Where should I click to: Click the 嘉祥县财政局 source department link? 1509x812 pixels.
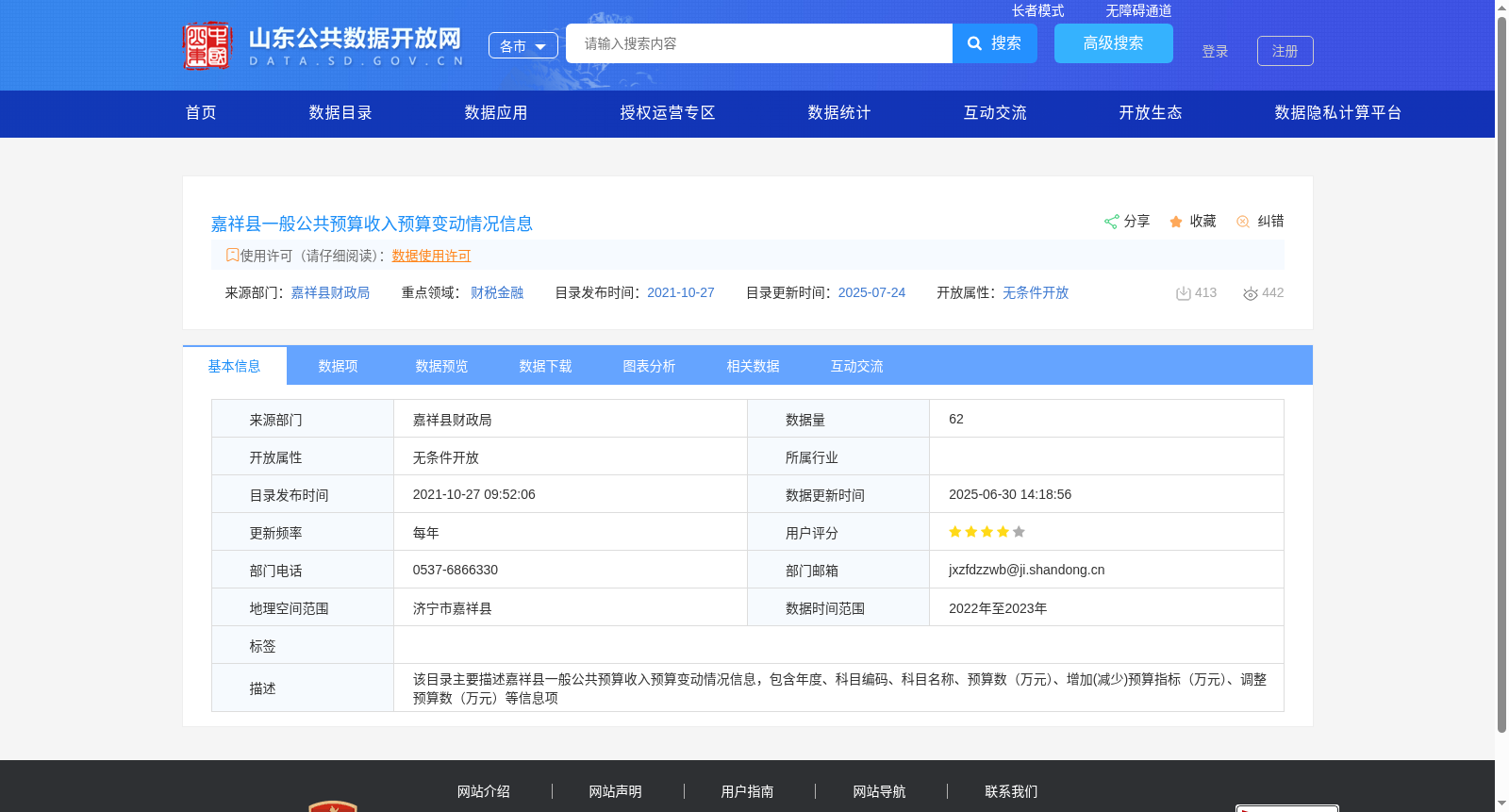click(330, 293)
